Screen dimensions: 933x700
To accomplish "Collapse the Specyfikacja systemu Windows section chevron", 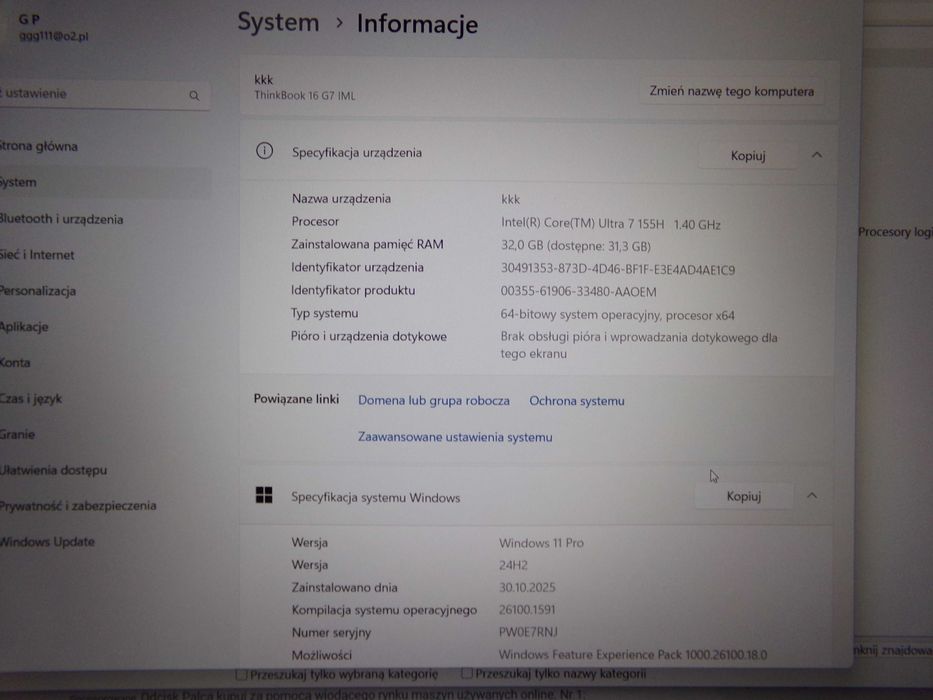I will coord(812,495).
